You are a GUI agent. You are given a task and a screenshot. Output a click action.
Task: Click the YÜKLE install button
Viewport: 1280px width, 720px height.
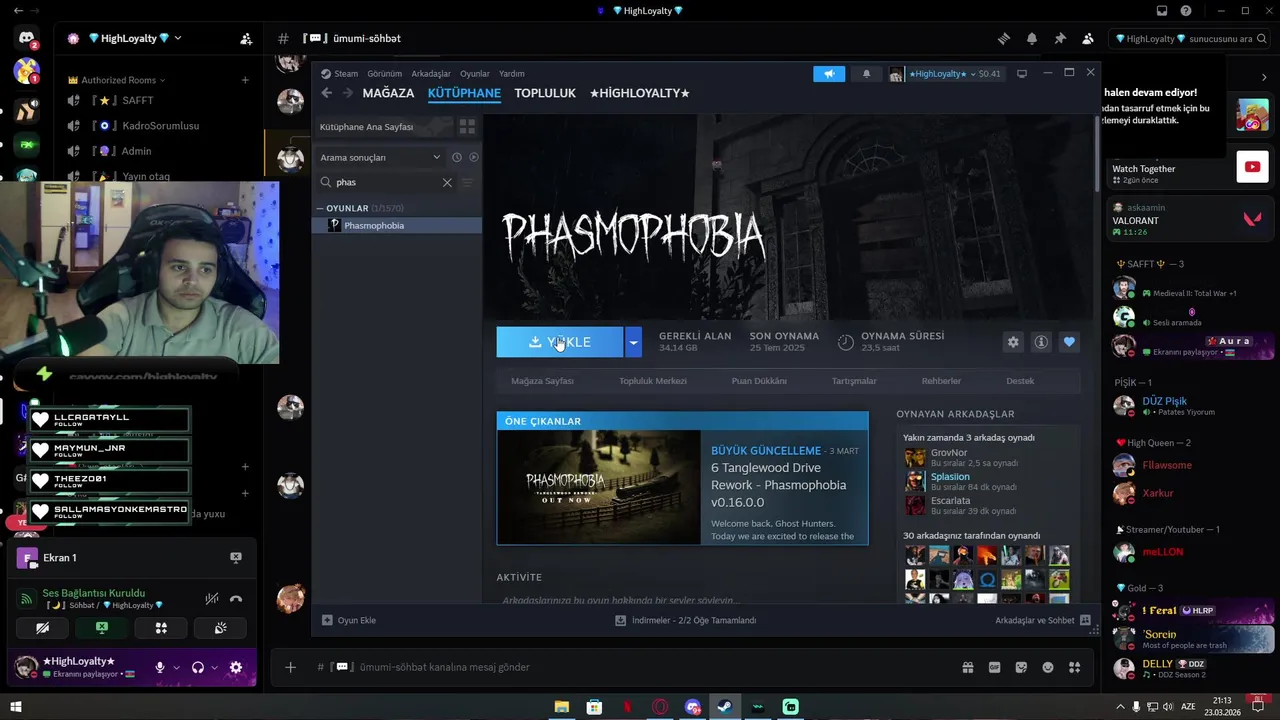point(560,342)
